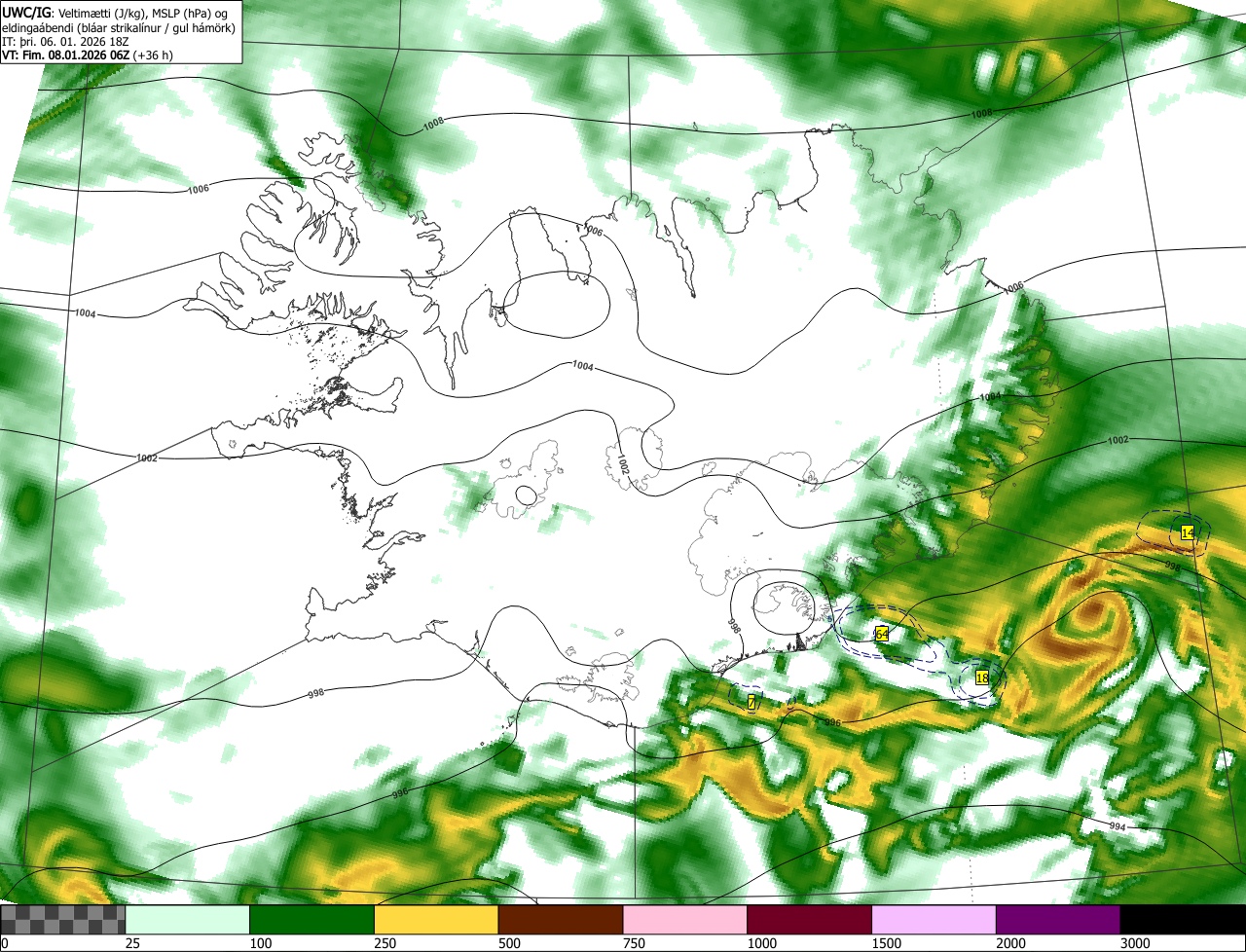
Task: Click legend tick value 2000
Action: coord(1011,943)
